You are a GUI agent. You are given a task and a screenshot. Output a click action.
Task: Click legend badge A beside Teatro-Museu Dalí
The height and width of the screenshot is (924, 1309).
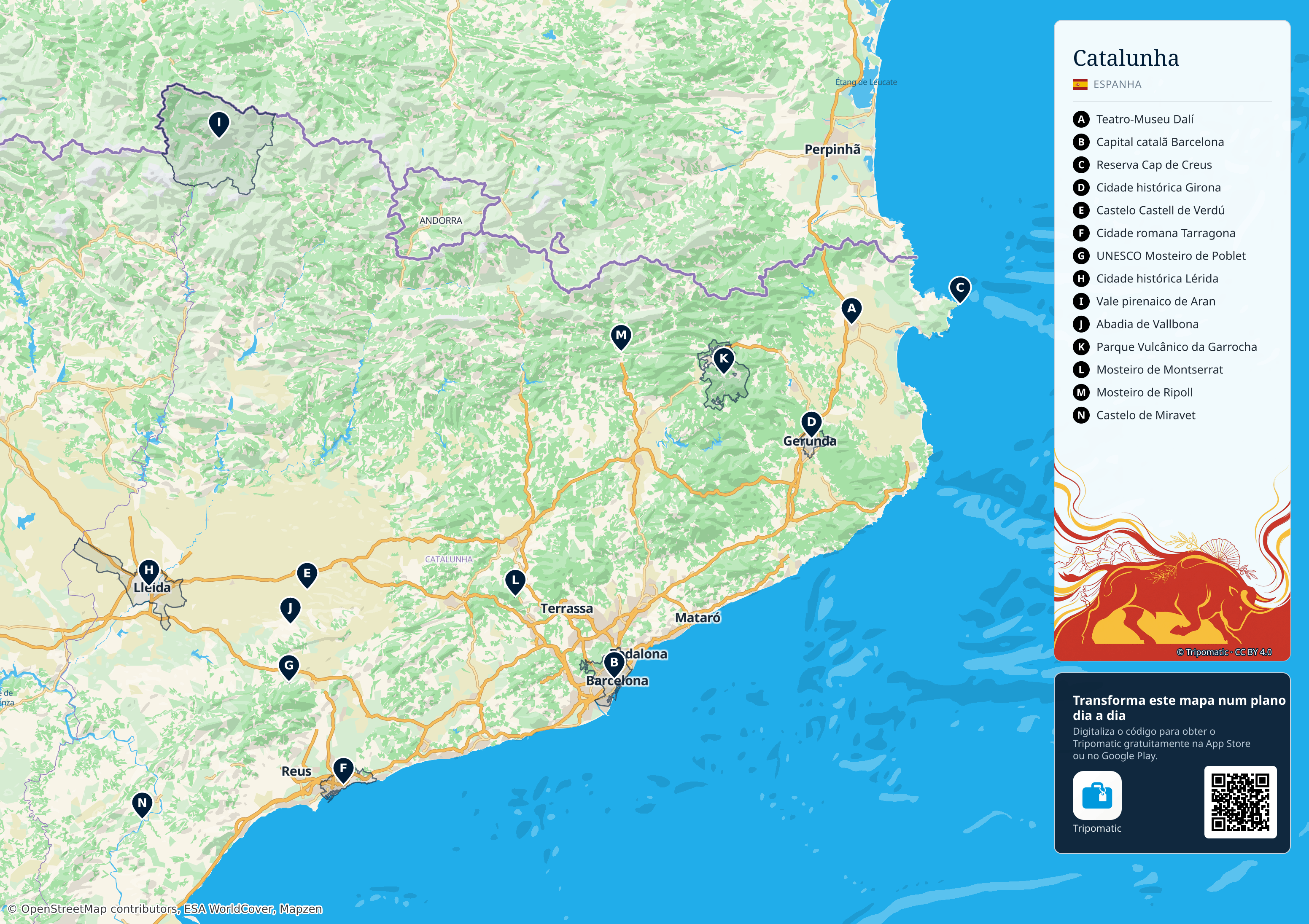(x=1081, y=119)
